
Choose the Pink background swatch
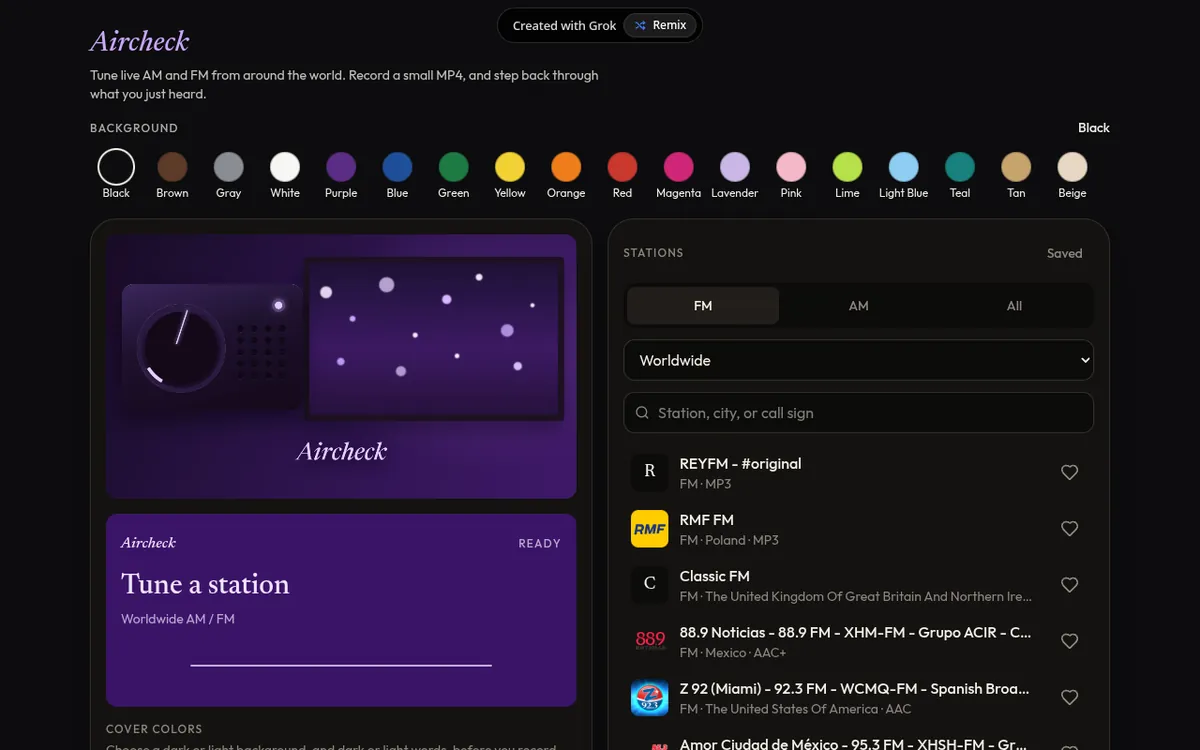pos(791,167)
